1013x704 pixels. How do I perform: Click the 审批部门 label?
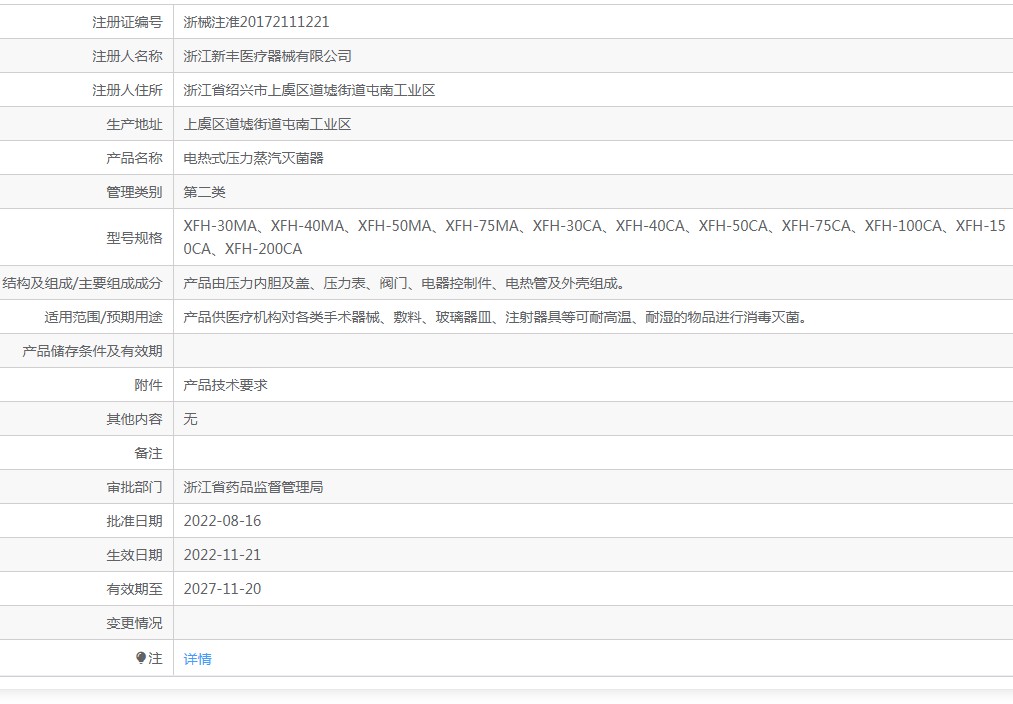pos(134,487)
